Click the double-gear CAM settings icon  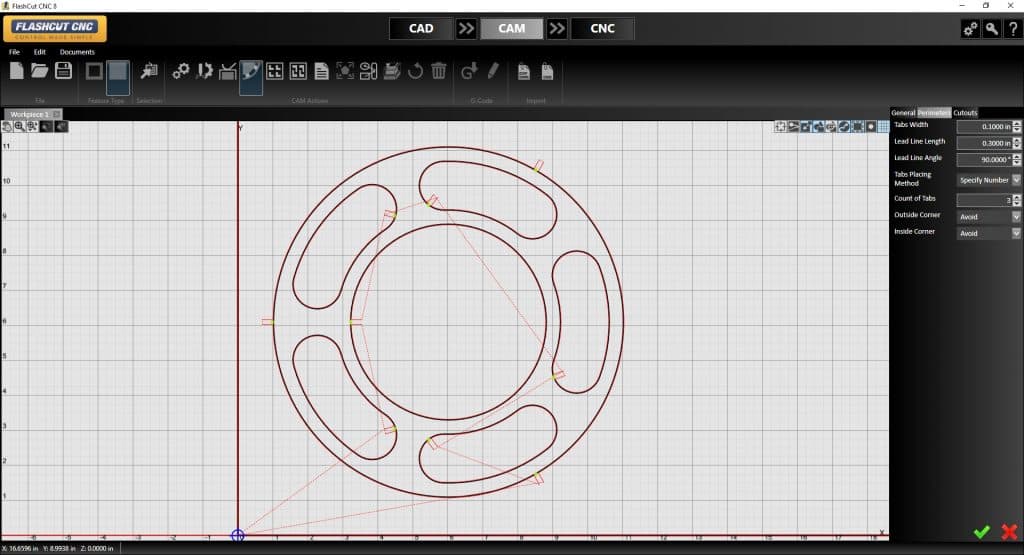click(181, 71)
